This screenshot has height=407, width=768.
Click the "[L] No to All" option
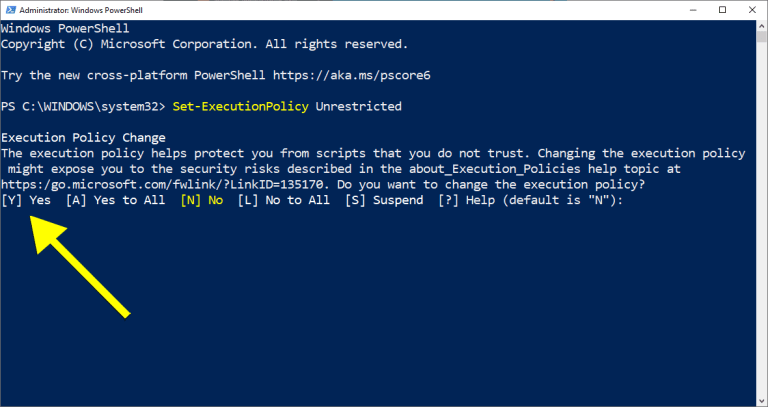[x=283, y=200]
